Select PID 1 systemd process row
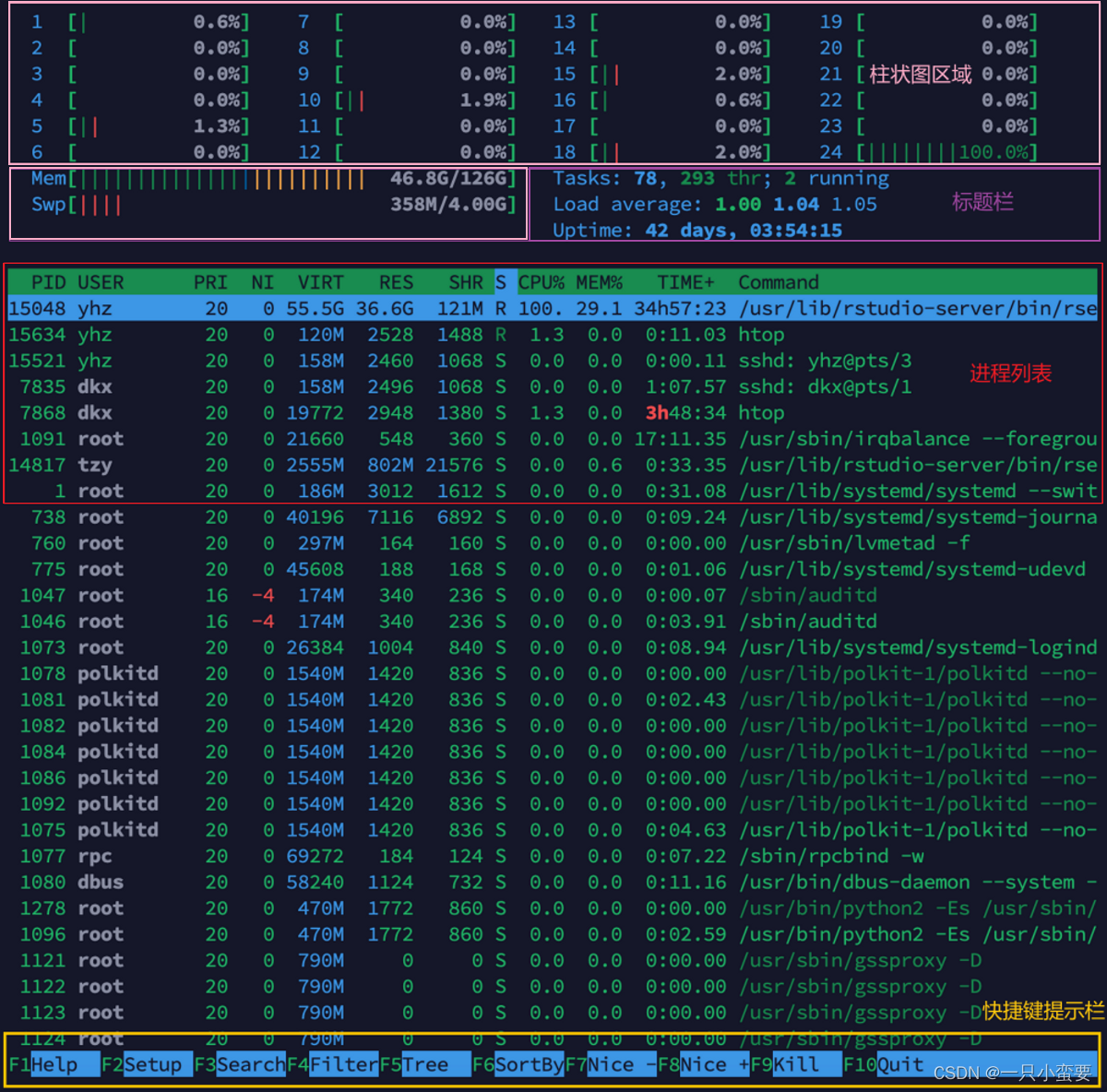The image size is (1107, 1092). pos(553,491)
